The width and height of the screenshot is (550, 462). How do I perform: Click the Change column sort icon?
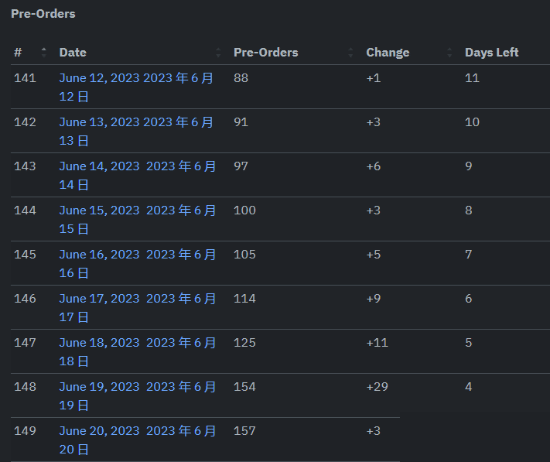coord(449,53)
